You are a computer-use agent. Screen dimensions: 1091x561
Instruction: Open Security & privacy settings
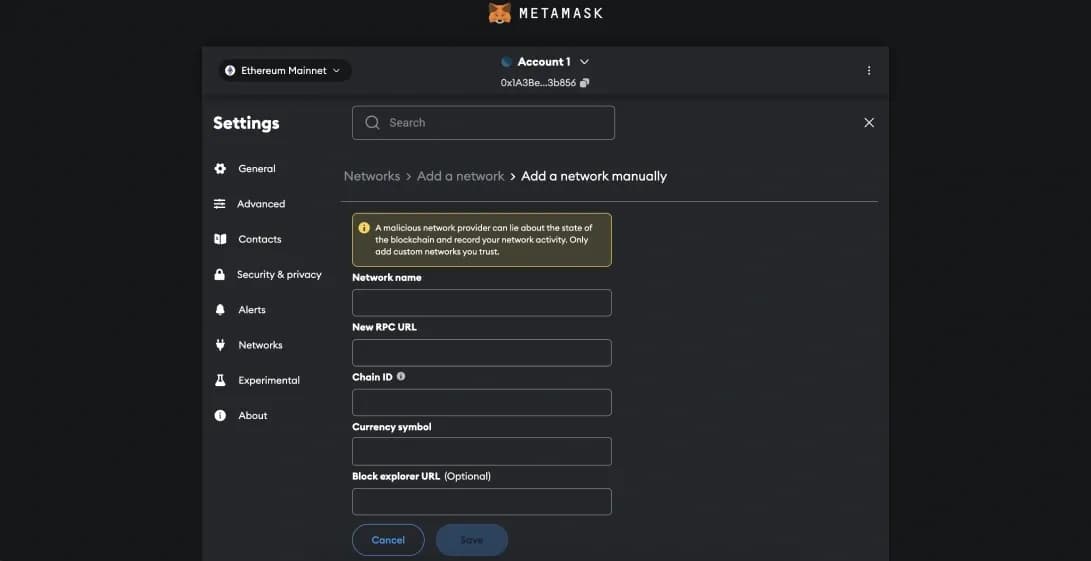pos(279,274)
